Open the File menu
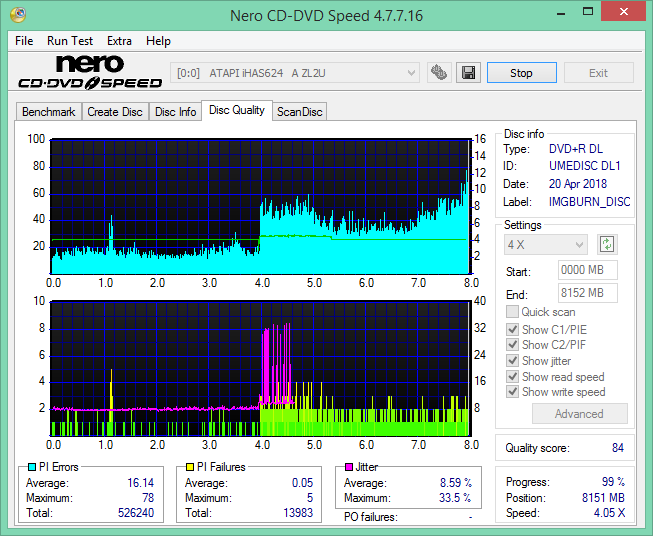The width and height of the screenshot is (653, 536). (24, 41)
